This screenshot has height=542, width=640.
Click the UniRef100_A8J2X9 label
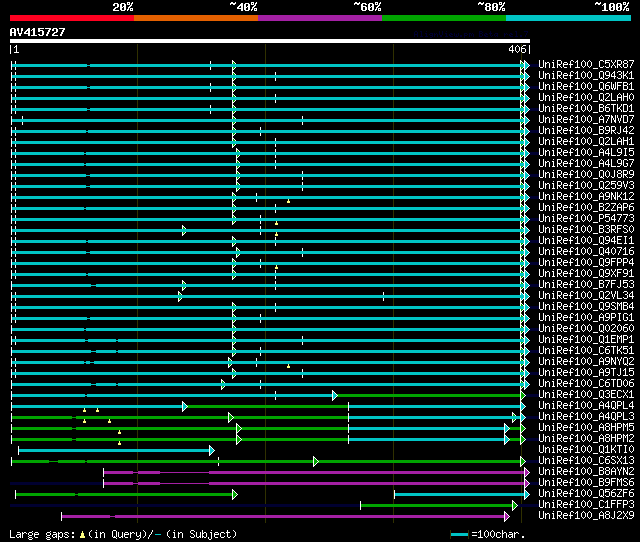click(x=586, y=516)
